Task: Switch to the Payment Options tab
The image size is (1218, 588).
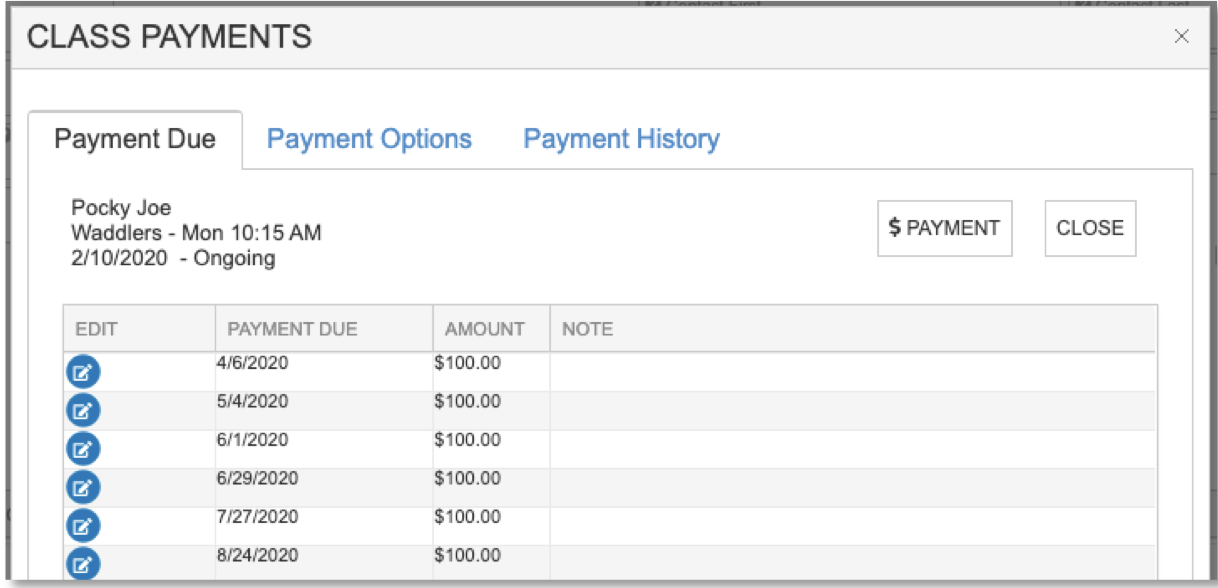Action: tap(369, 139)
